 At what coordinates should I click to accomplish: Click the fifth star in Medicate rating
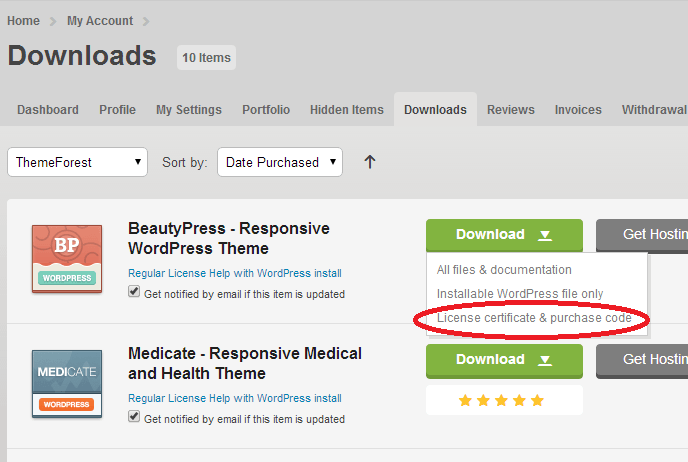coord(538,400)
